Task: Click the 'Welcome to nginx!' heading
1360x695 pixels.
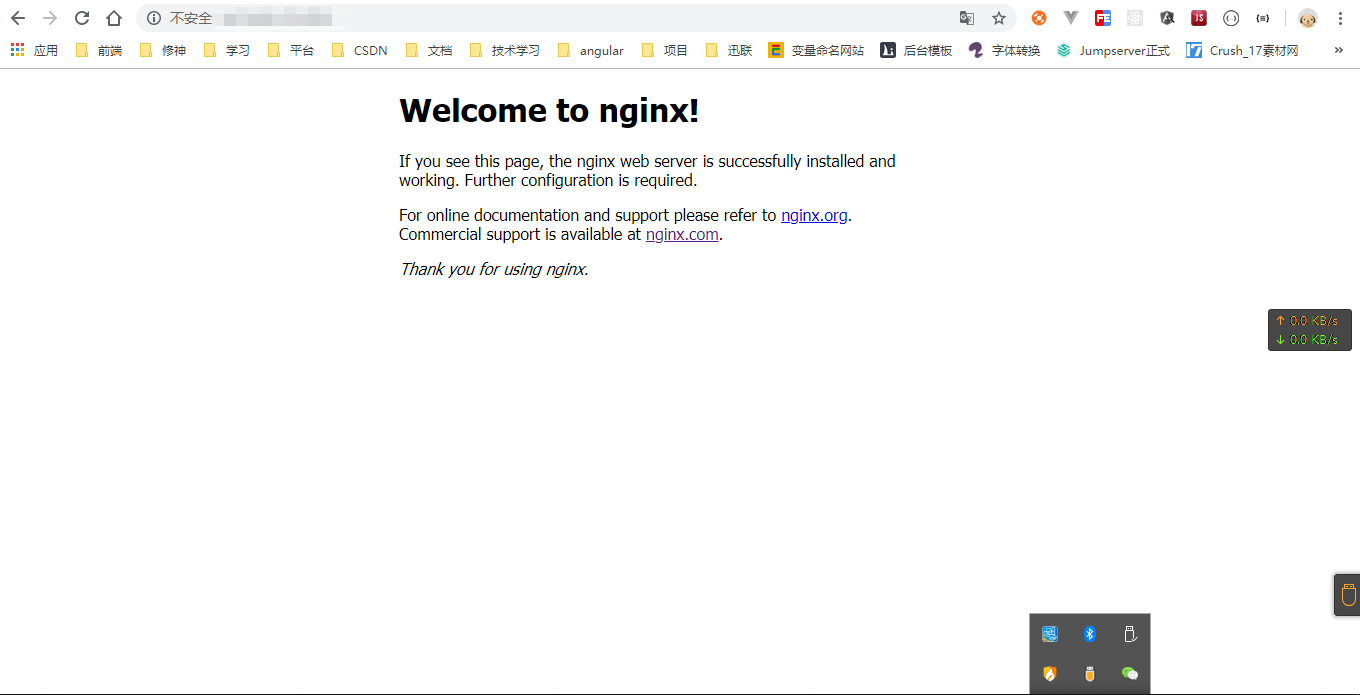Action: pos(549,110)
